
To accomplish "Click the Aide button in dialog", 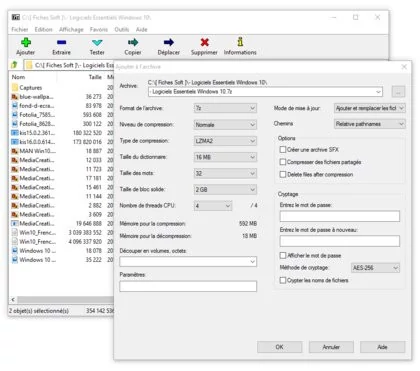I will 383,347.
